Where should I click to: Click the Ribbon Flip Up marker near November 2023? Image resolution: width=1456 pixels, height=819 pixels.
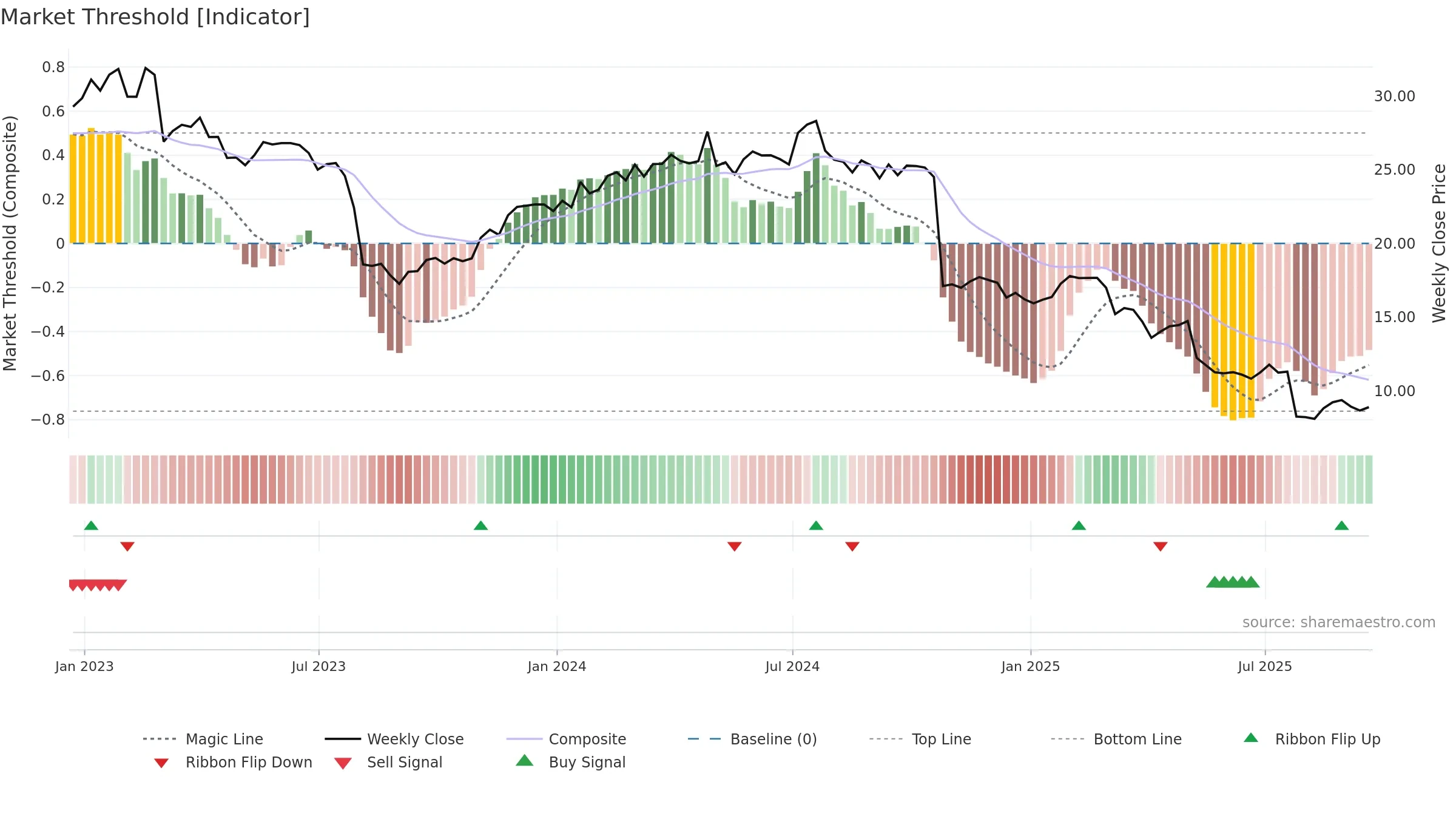click(x=480, y=525)
